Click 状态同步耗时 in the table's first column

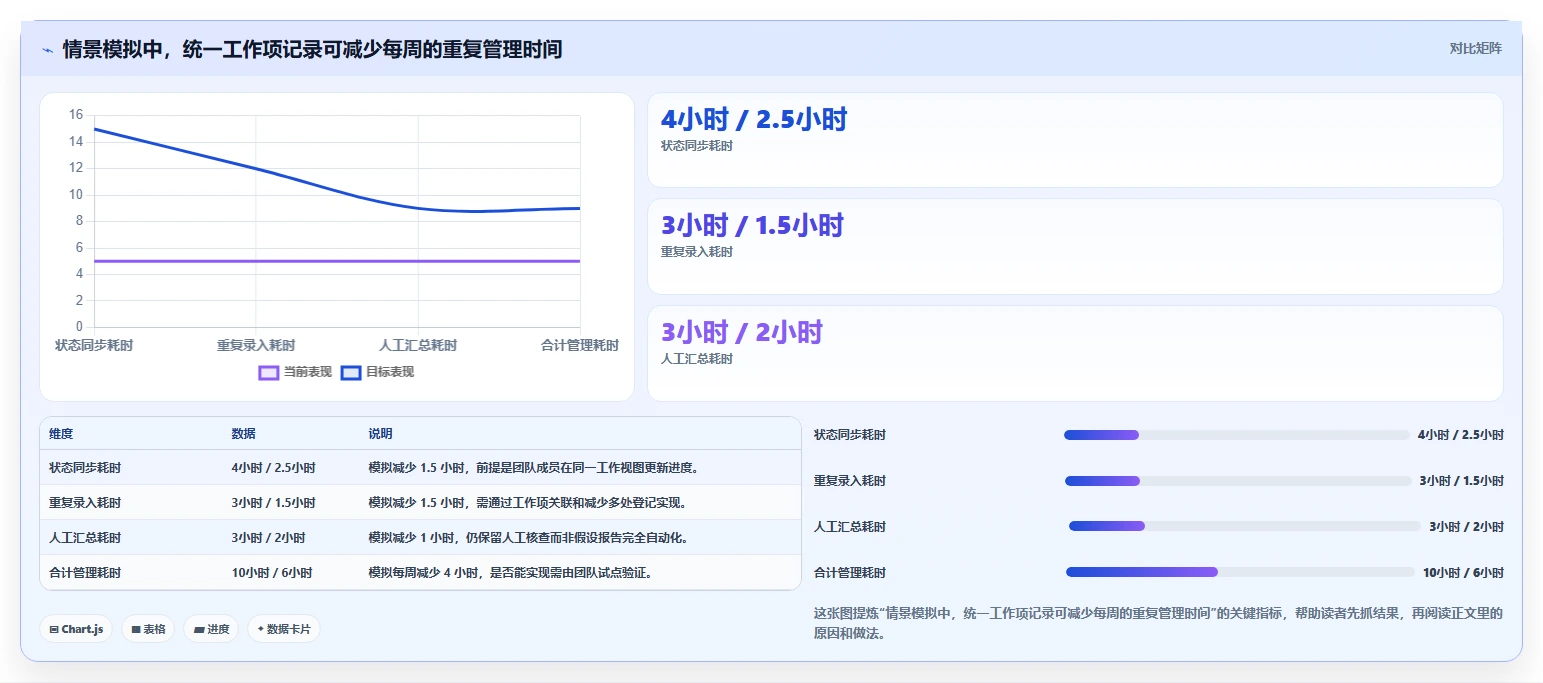point(85,468)
